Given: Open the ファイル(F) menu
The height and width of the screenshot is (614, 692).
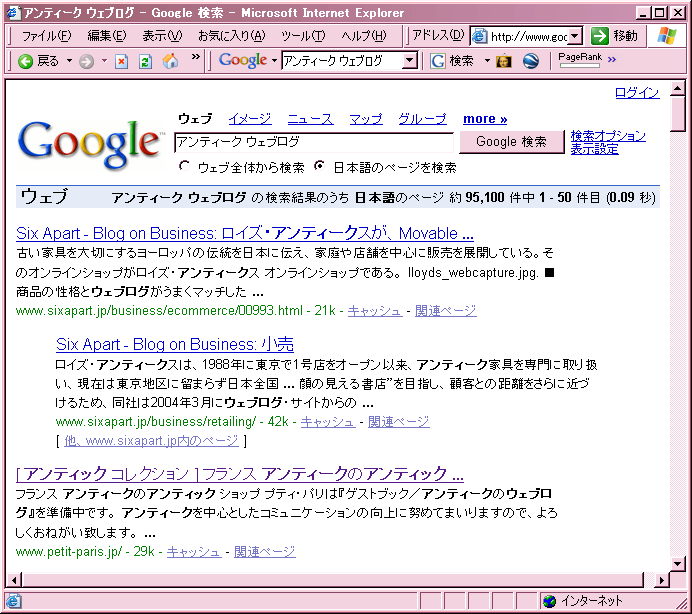Looking at the screenshot, I should point(47,36).
